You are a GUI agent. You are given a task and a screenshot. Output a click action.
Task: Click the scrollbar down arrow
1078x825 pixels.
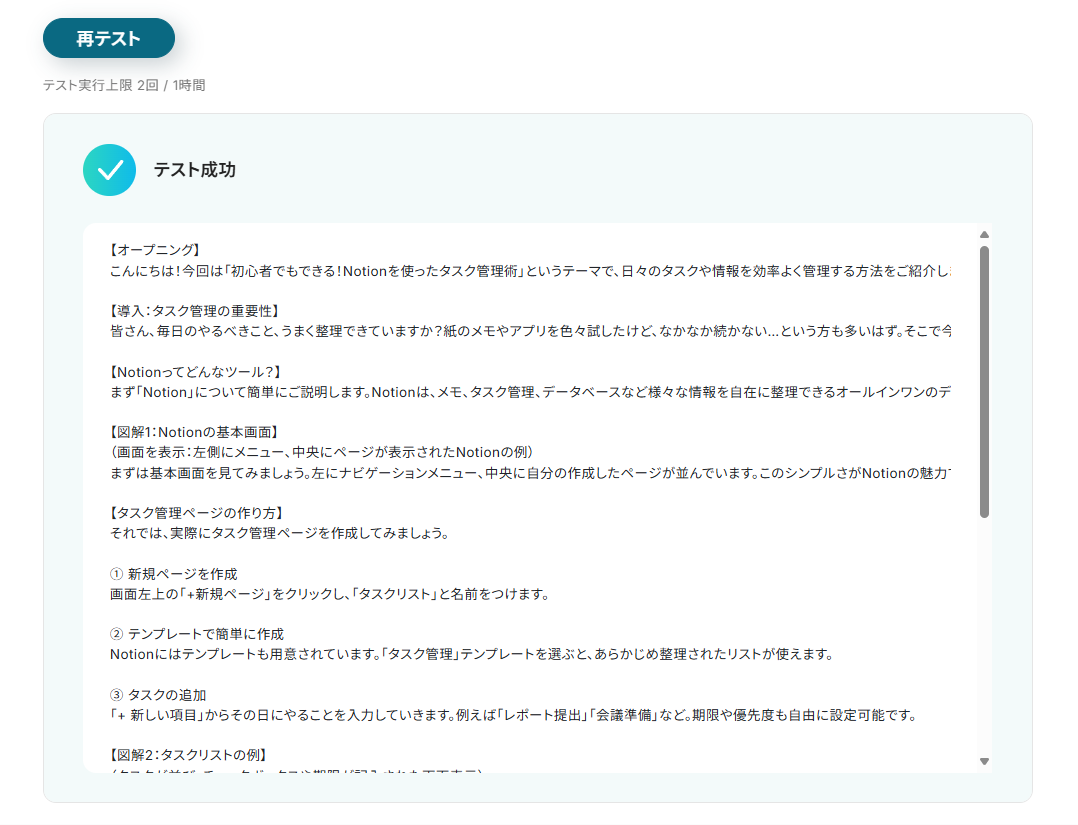point(984,761)
